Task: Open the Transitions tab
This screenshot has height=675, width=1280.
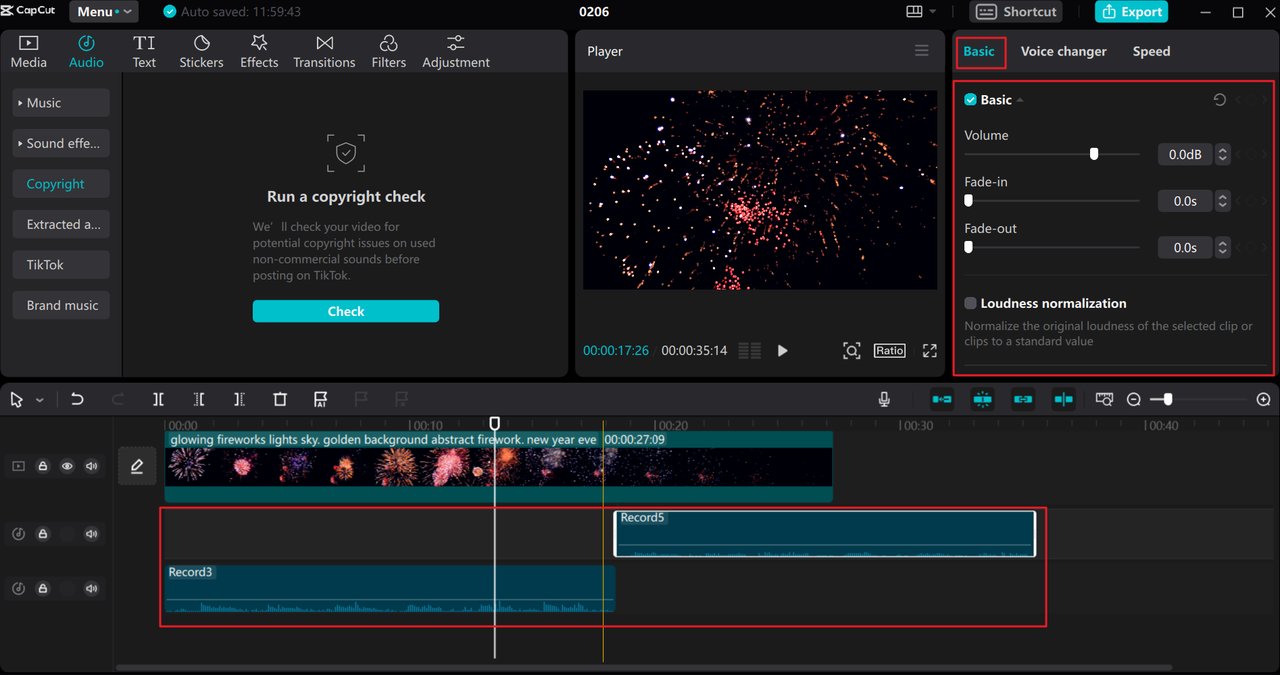Action: (324, 51)
